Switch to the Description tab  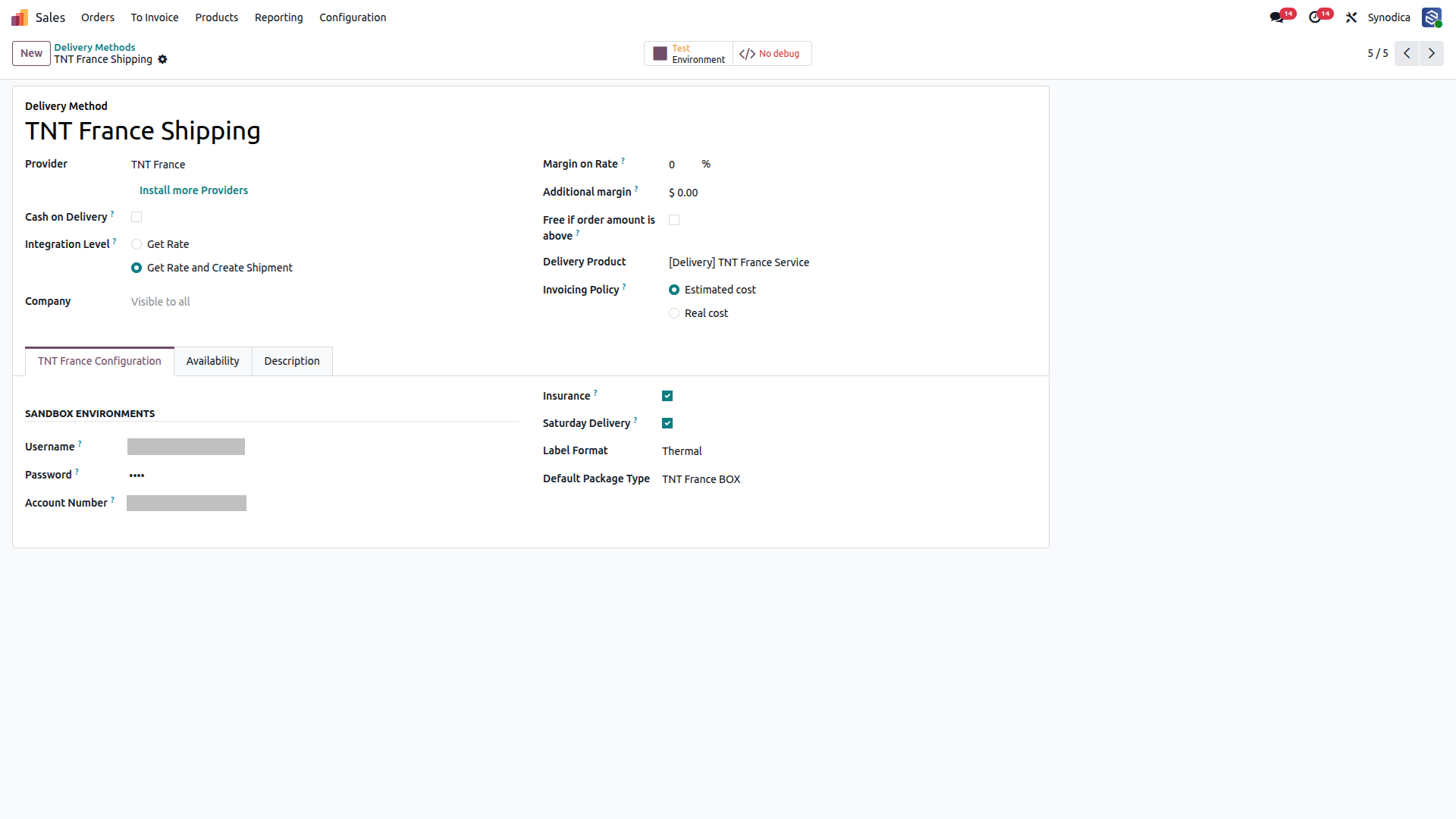(292, 361)
